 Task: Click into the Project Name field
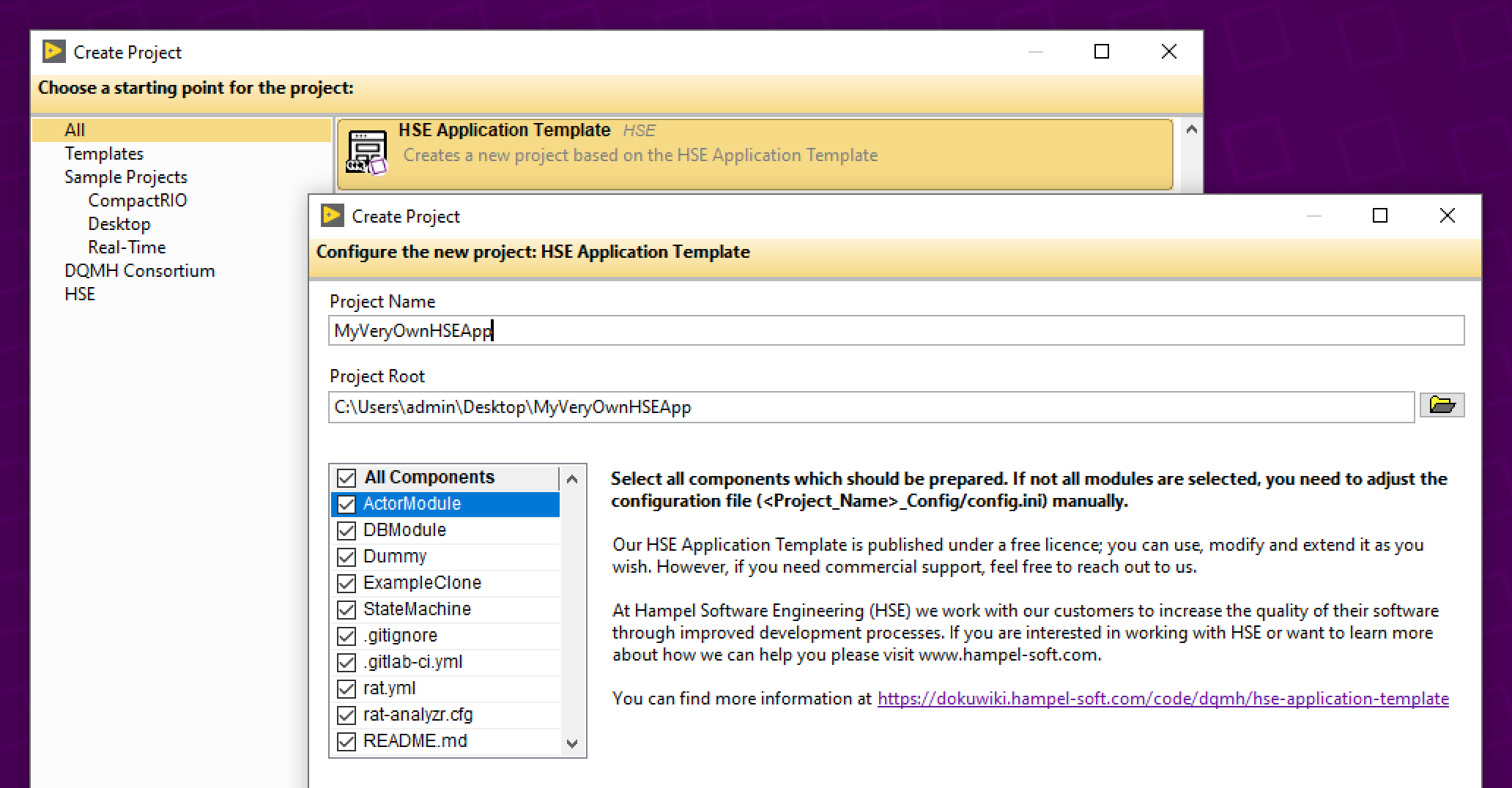point(895,331)
